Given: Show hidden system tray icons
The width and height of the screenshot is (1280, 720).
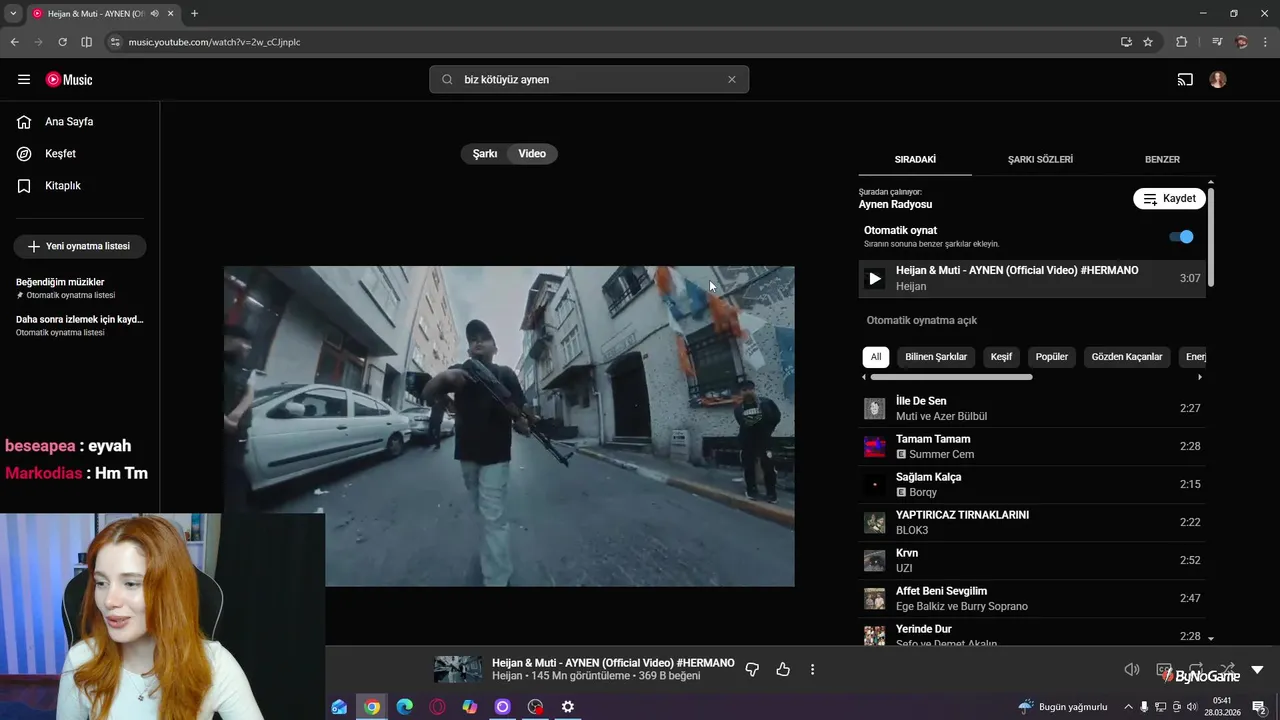Looking at the screenshot, I should 1129,707.
